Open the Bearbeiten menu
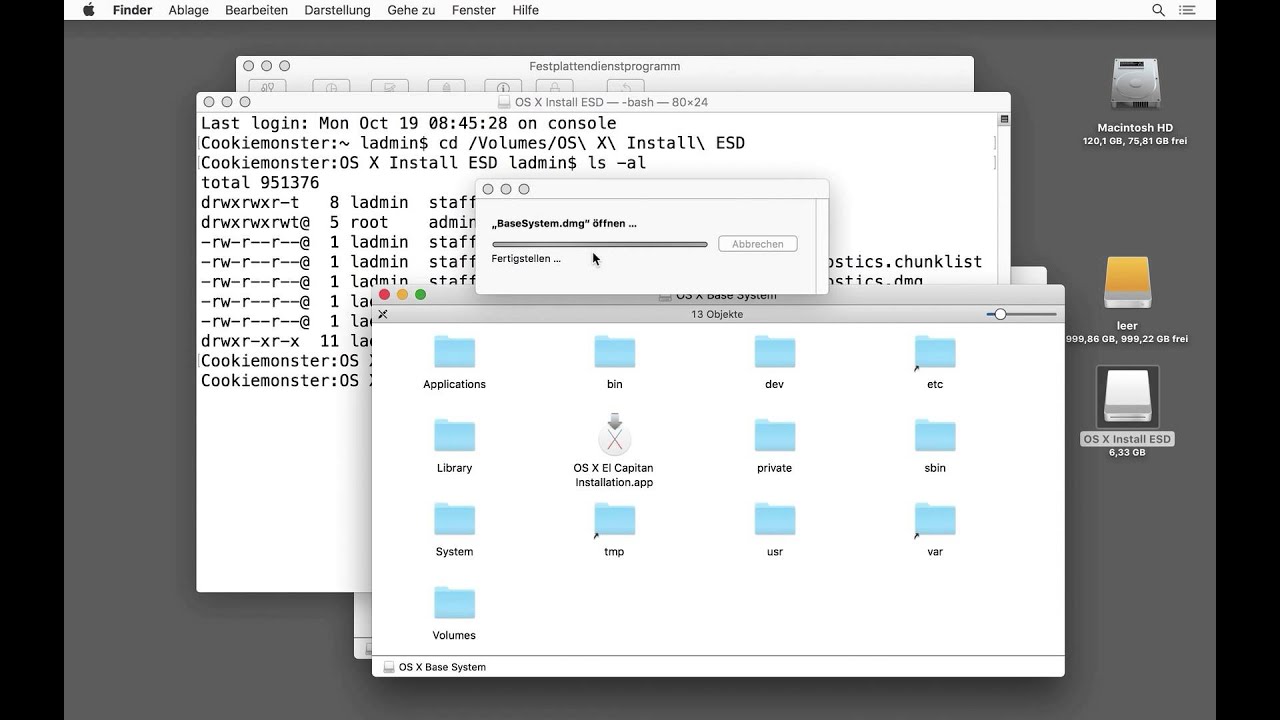 click(x=256, y=10)
